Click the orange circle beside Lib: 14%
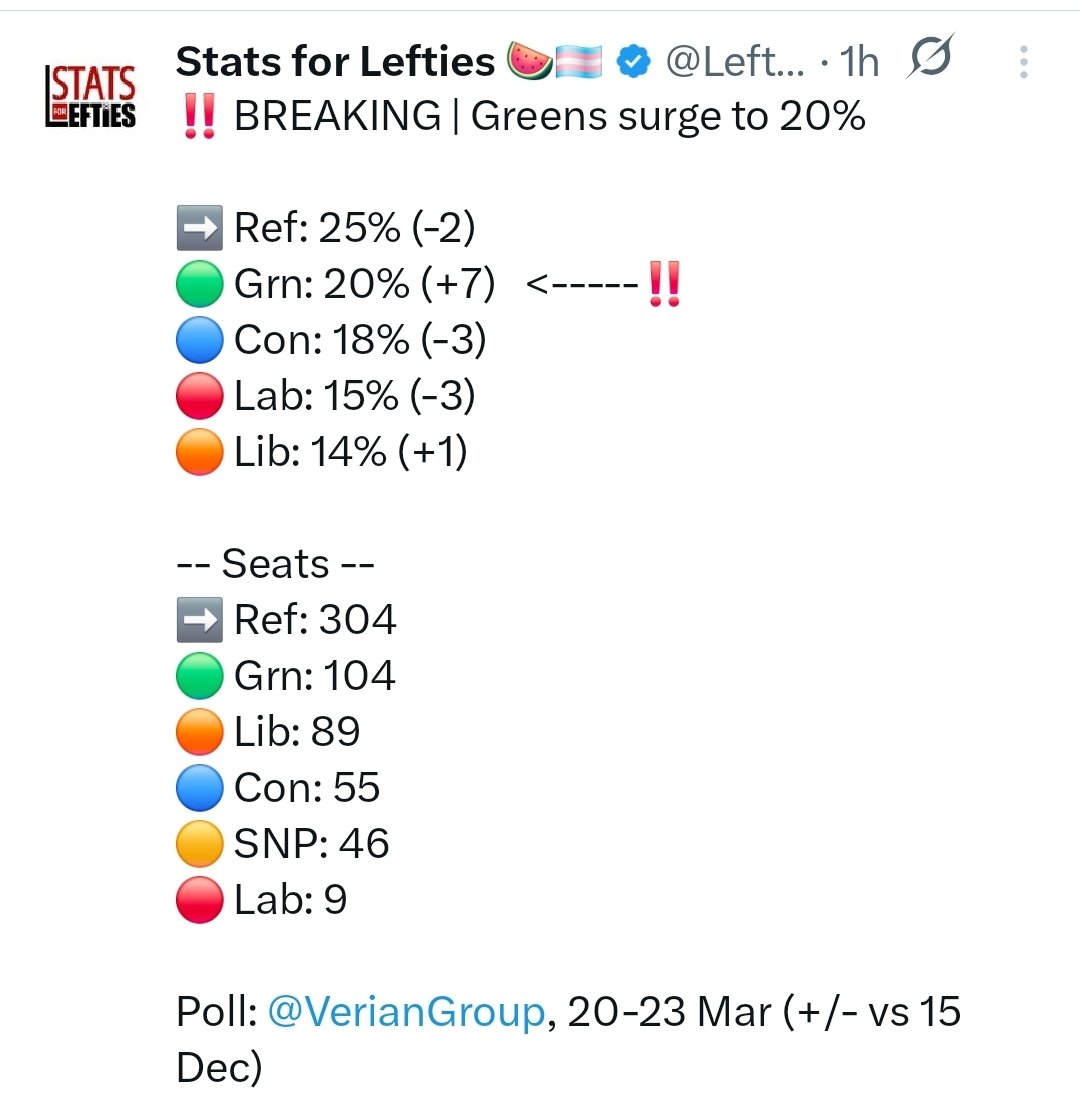The width and height of the screenshot is (1080, 1109). click(198, 454)
